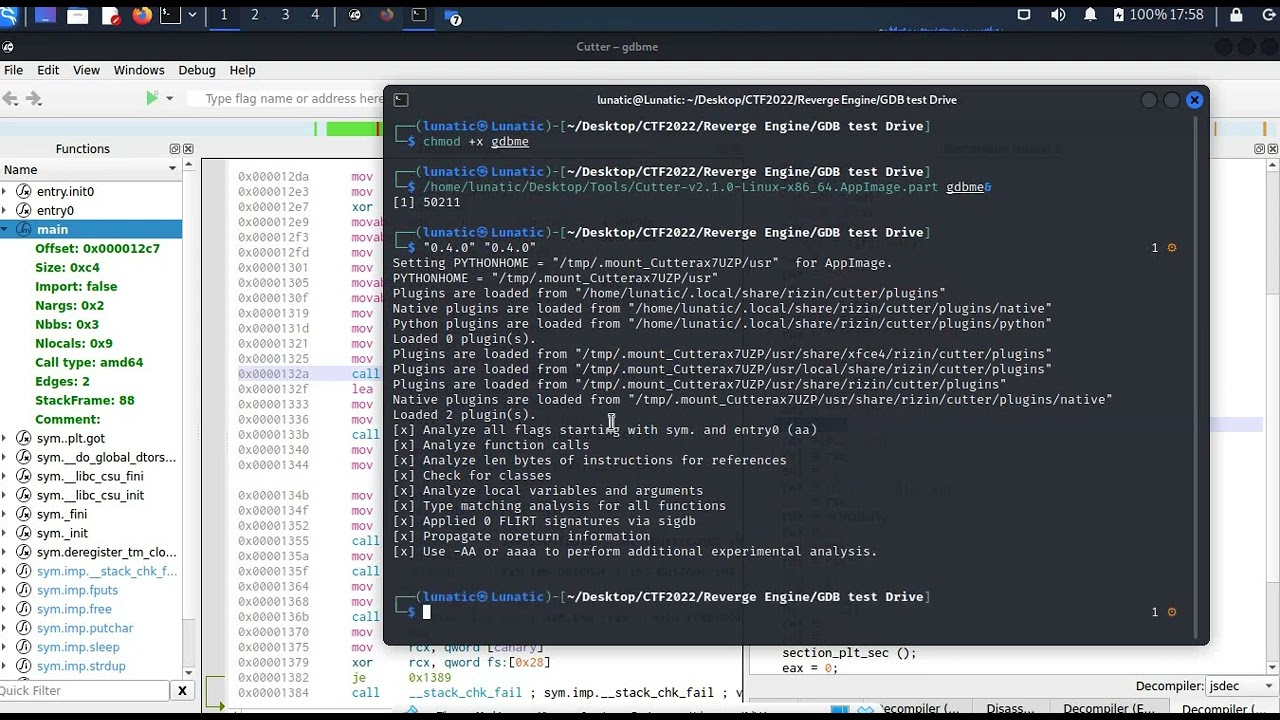The width and height of the screenshot is (1280, 720).
Task: Expand the entry.init0 function item
Action: tap(6, 191)
